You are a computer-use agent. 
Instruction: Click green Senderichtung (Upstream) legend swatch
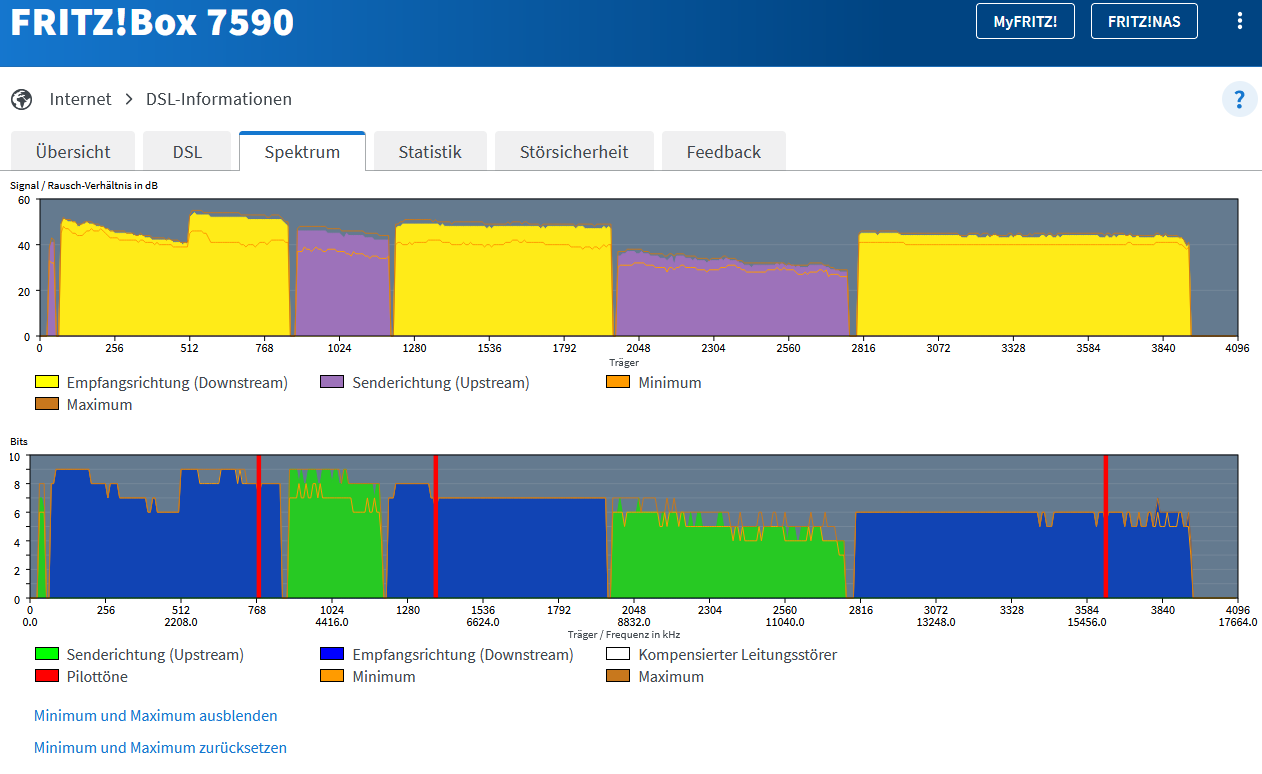(47, 654)
